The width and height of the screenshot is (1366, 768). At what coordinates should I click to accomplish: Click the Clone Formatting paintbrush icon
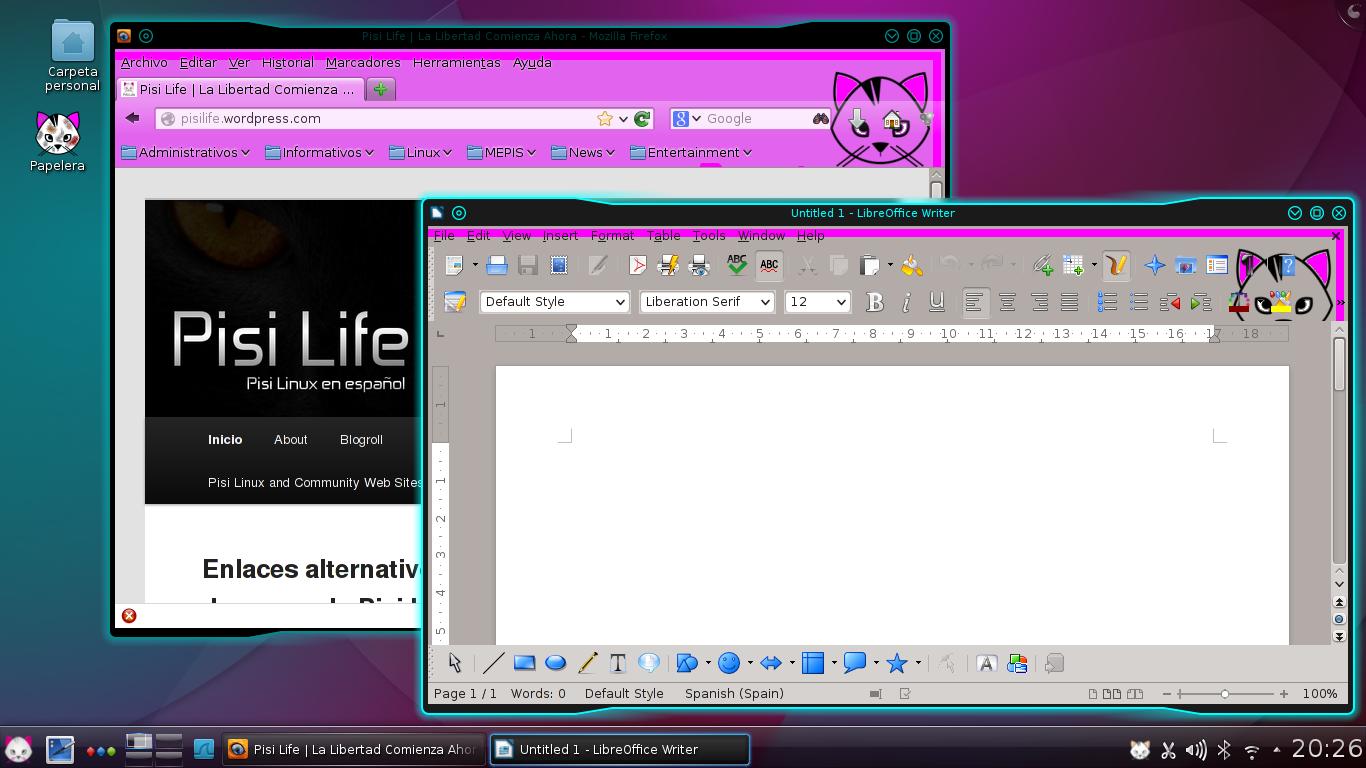911,265
